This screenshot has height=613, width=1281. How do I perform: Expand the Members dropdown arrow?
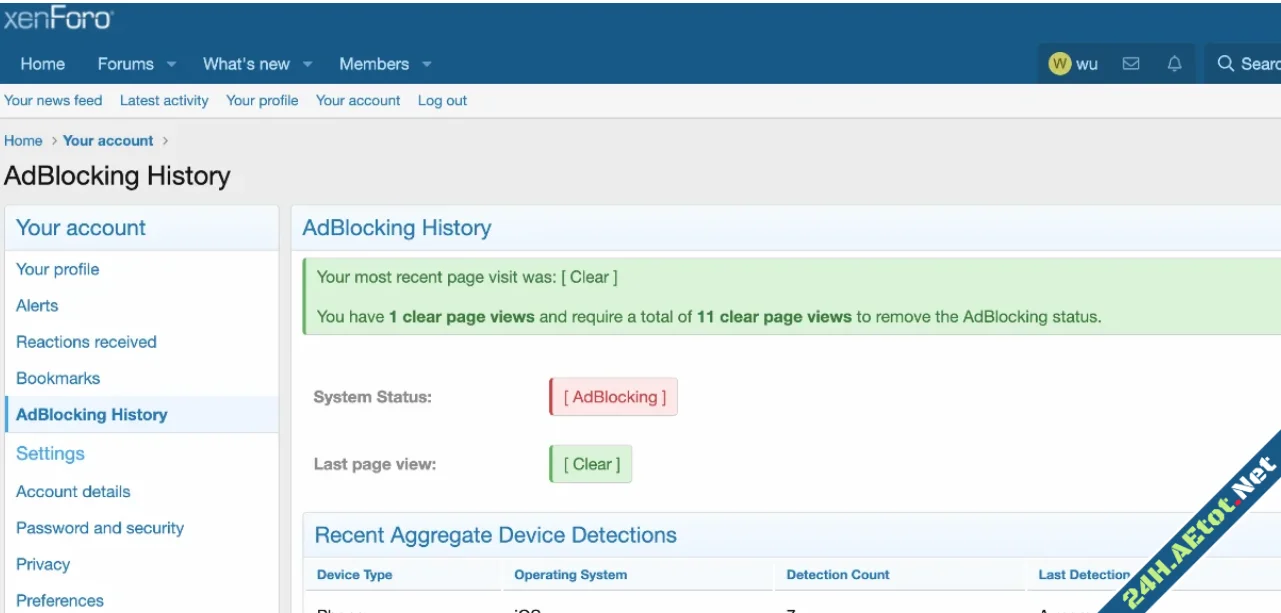(x=427, y=64)
